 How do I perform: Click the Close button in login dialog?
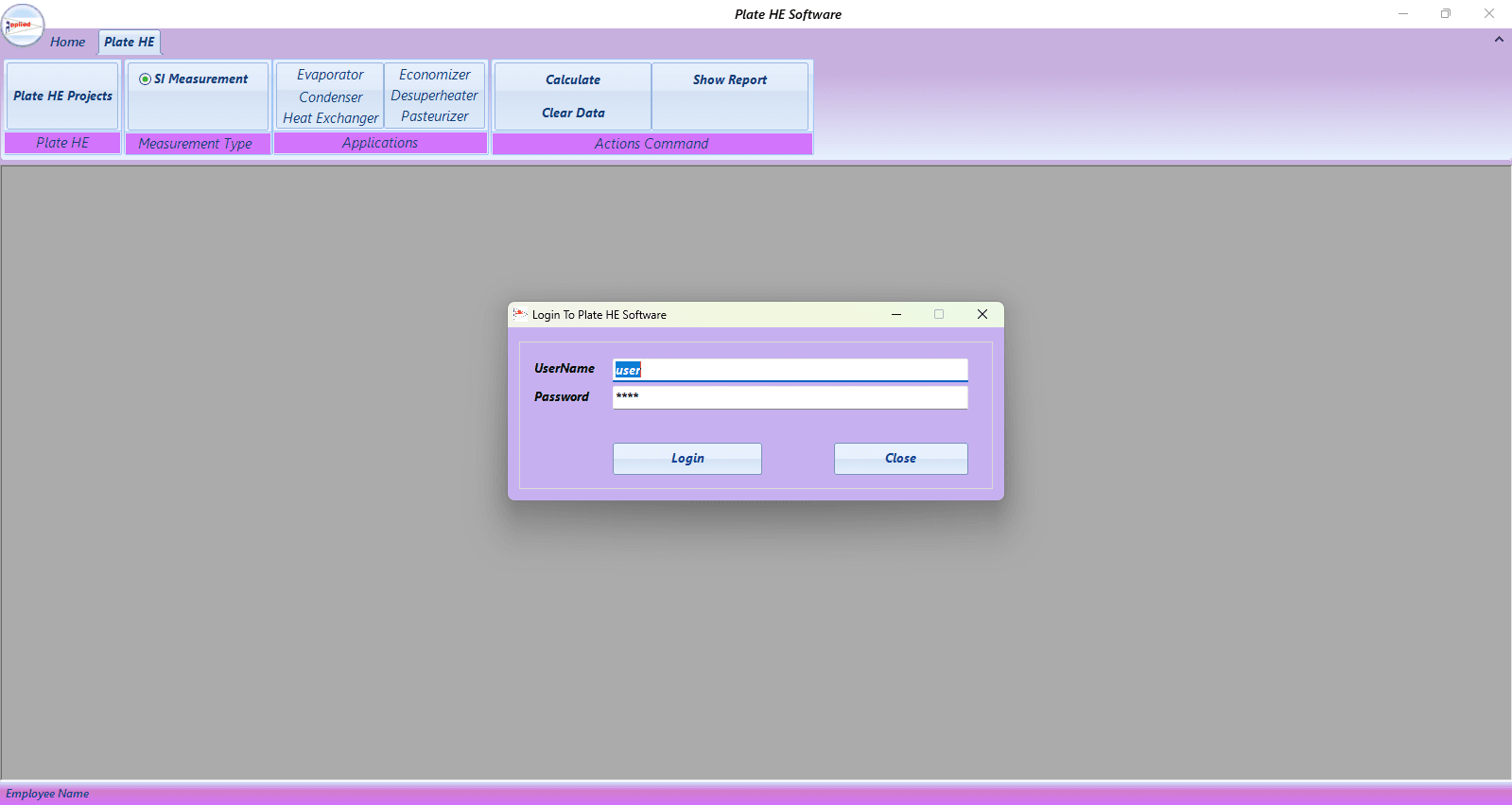[901, 459]
